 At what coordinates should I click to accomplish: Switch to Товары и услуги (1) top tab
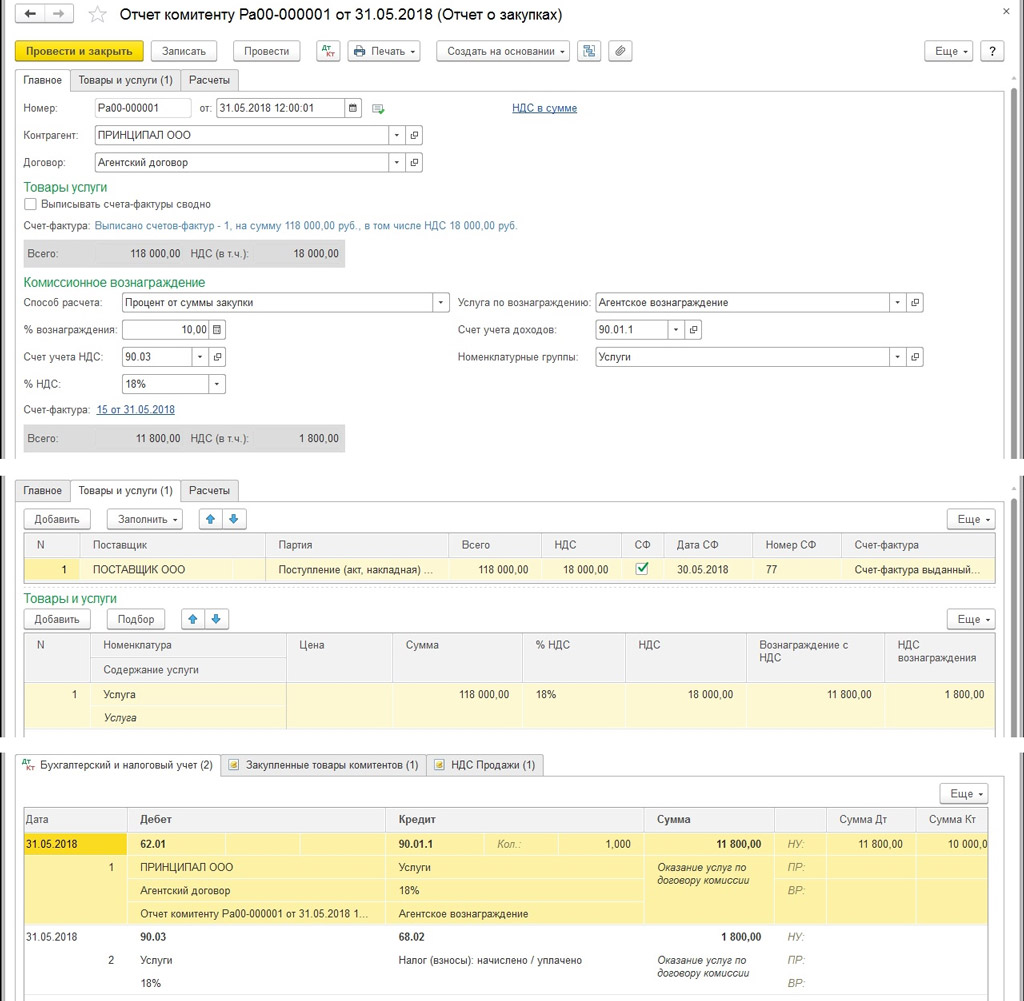pos(125,80)
